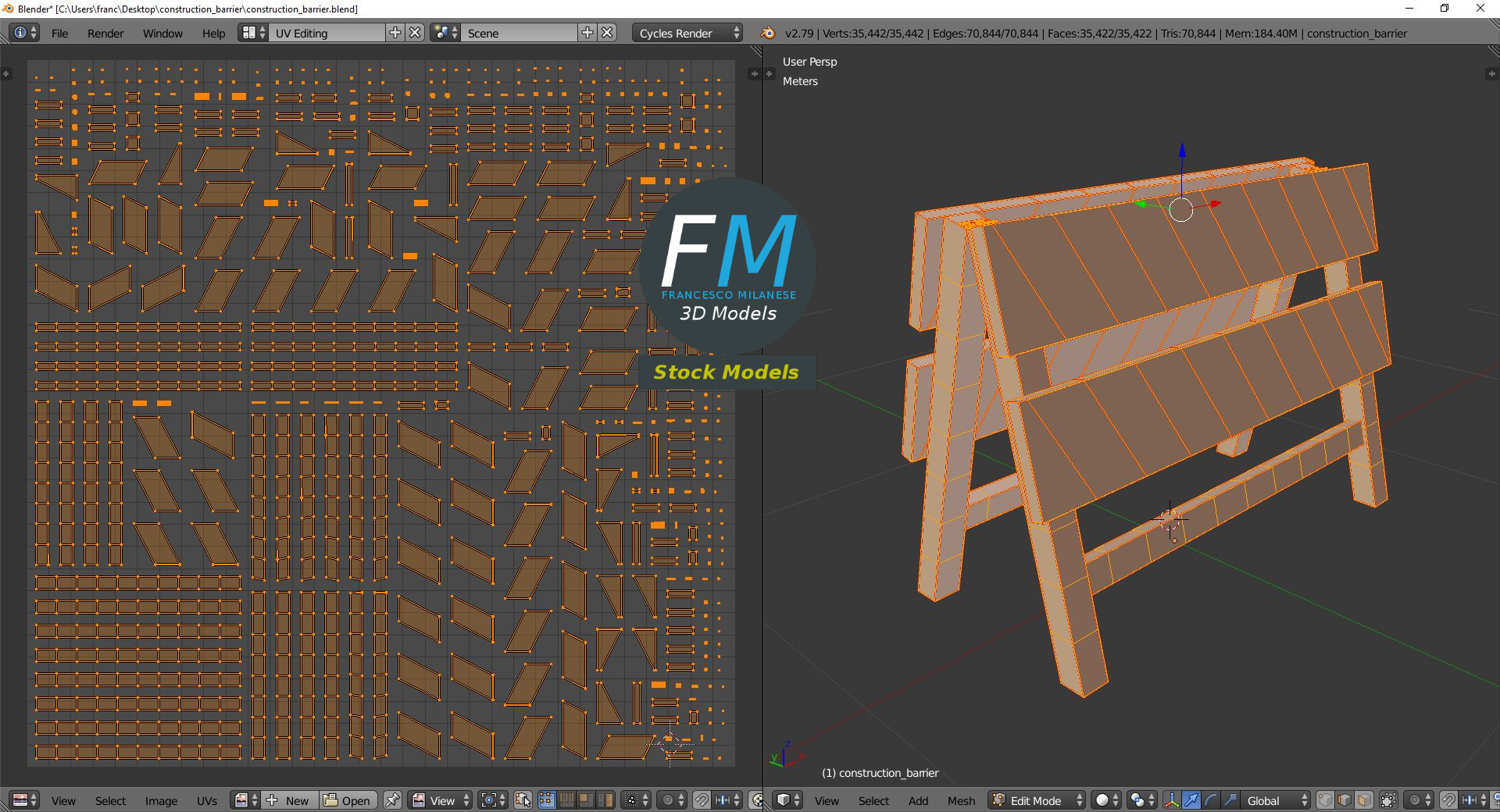The height and width of the screenshot is (812, 1500).
Task: Open the Edit Mode dropdown
Action: (1037, 800)
